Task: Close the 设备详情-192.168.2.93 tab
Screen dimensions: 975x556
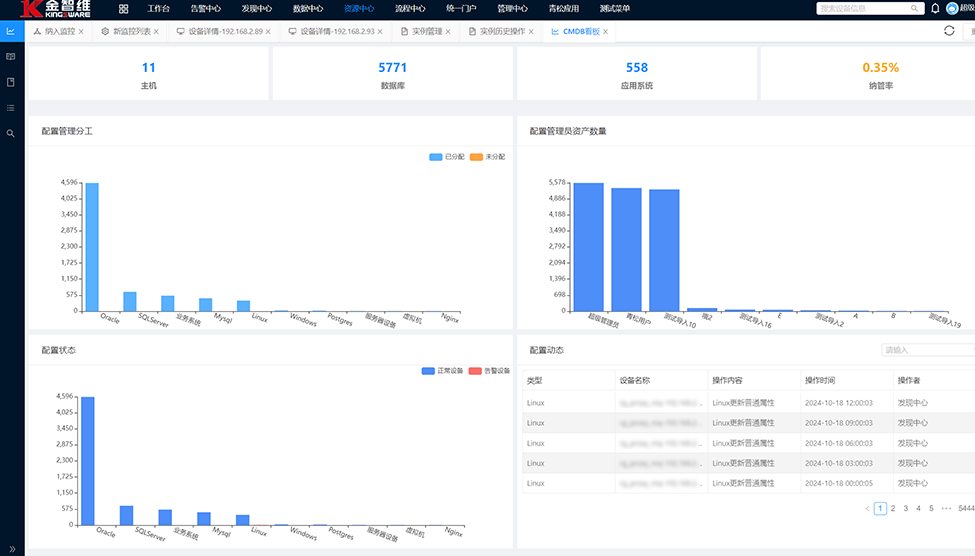Action: [380, 32]
